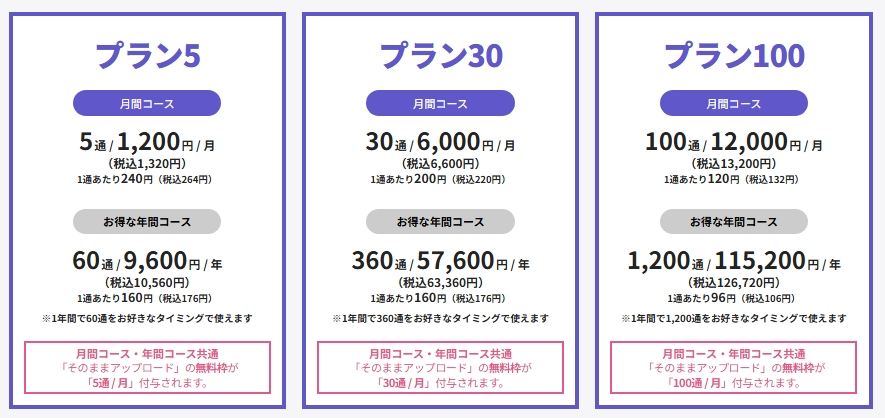This screenshot has width=885, height=418.
Task: Click the pink 100通/月 free upload box
Action: point(734,367)
